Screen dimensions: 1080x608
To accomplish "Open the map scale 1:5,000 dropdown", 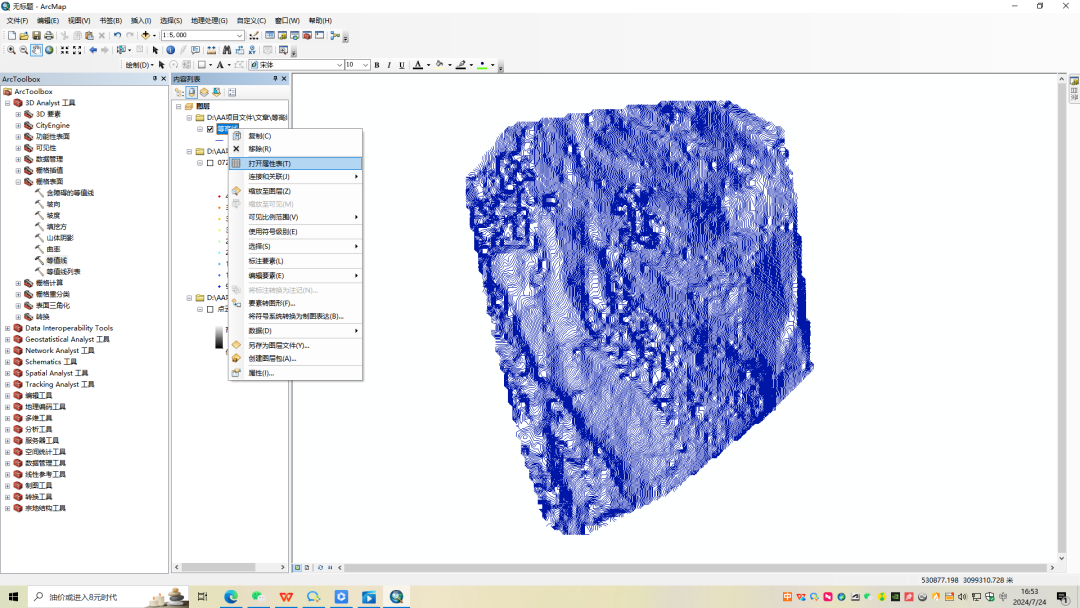I will (240, 35).
